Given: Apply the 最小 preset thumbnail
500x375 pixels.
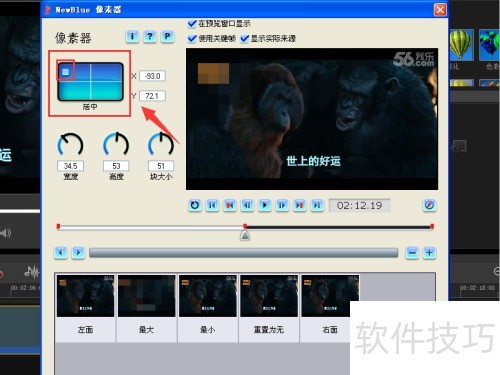Looking at the screenshot, I should tap(208, 296).
